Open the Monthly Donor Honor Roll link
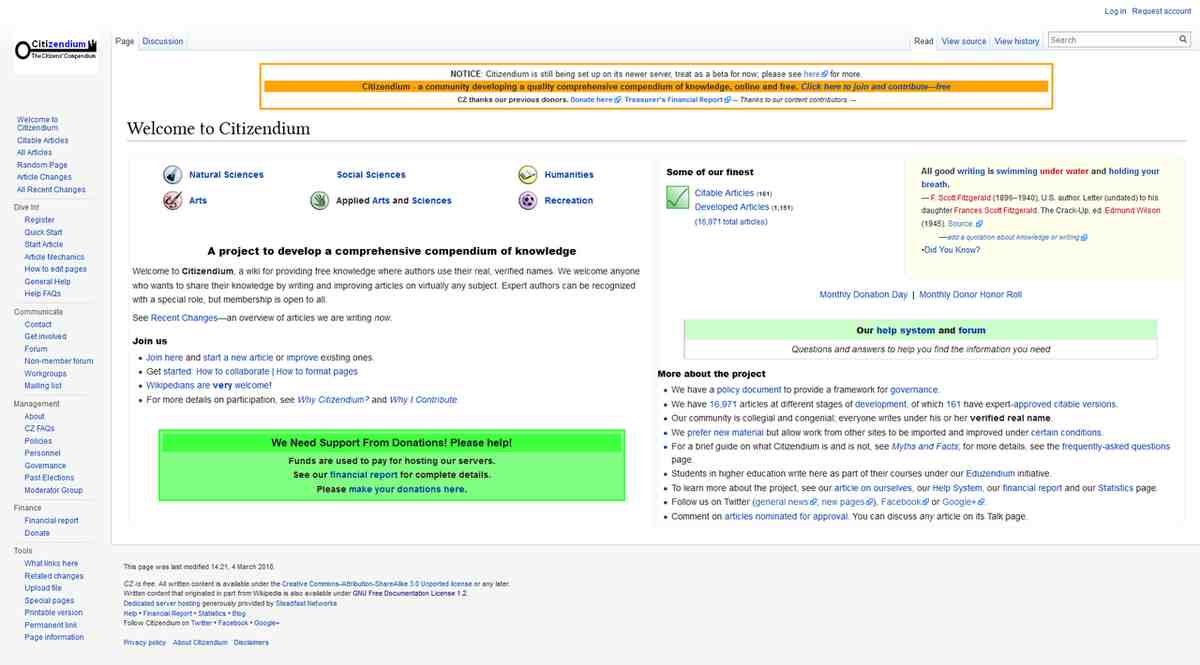The height and width of the screenshot is (665, 1200). click(970, 295)
